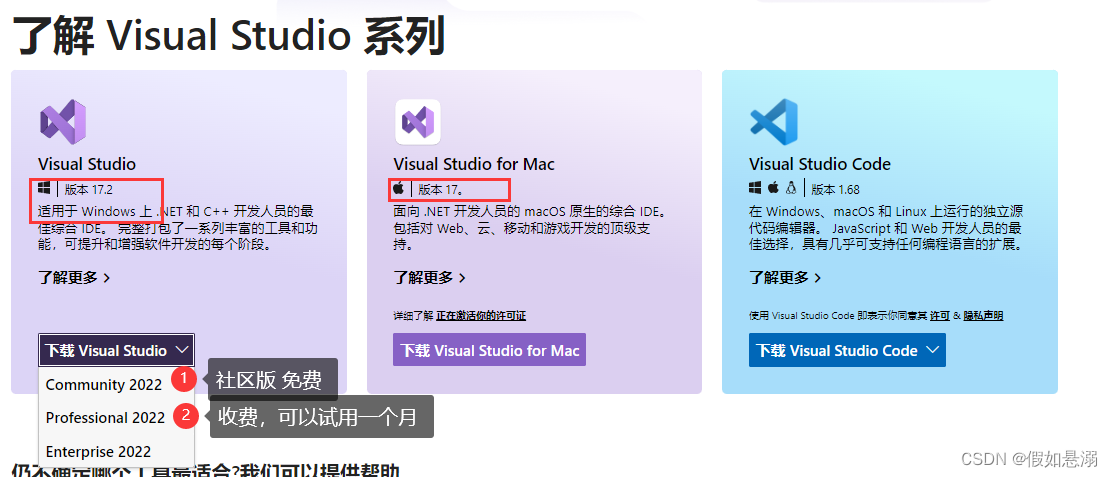Screen dimensions: 1113x477
Task: Click the Windows .NET 和 C++ IDE description text
Action: [176, 228]
